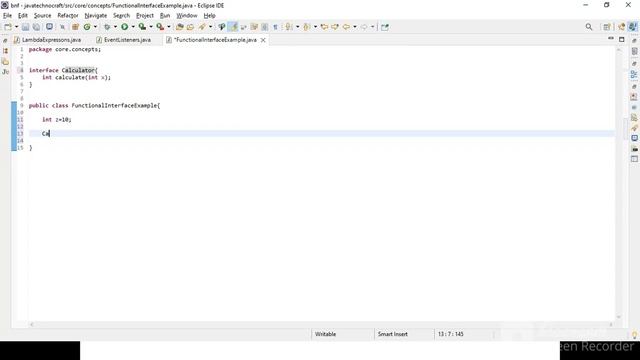Click the text 'int z=10;'
Screen dimensions: 640x360
pyautogui.click(x=57, y=120)
